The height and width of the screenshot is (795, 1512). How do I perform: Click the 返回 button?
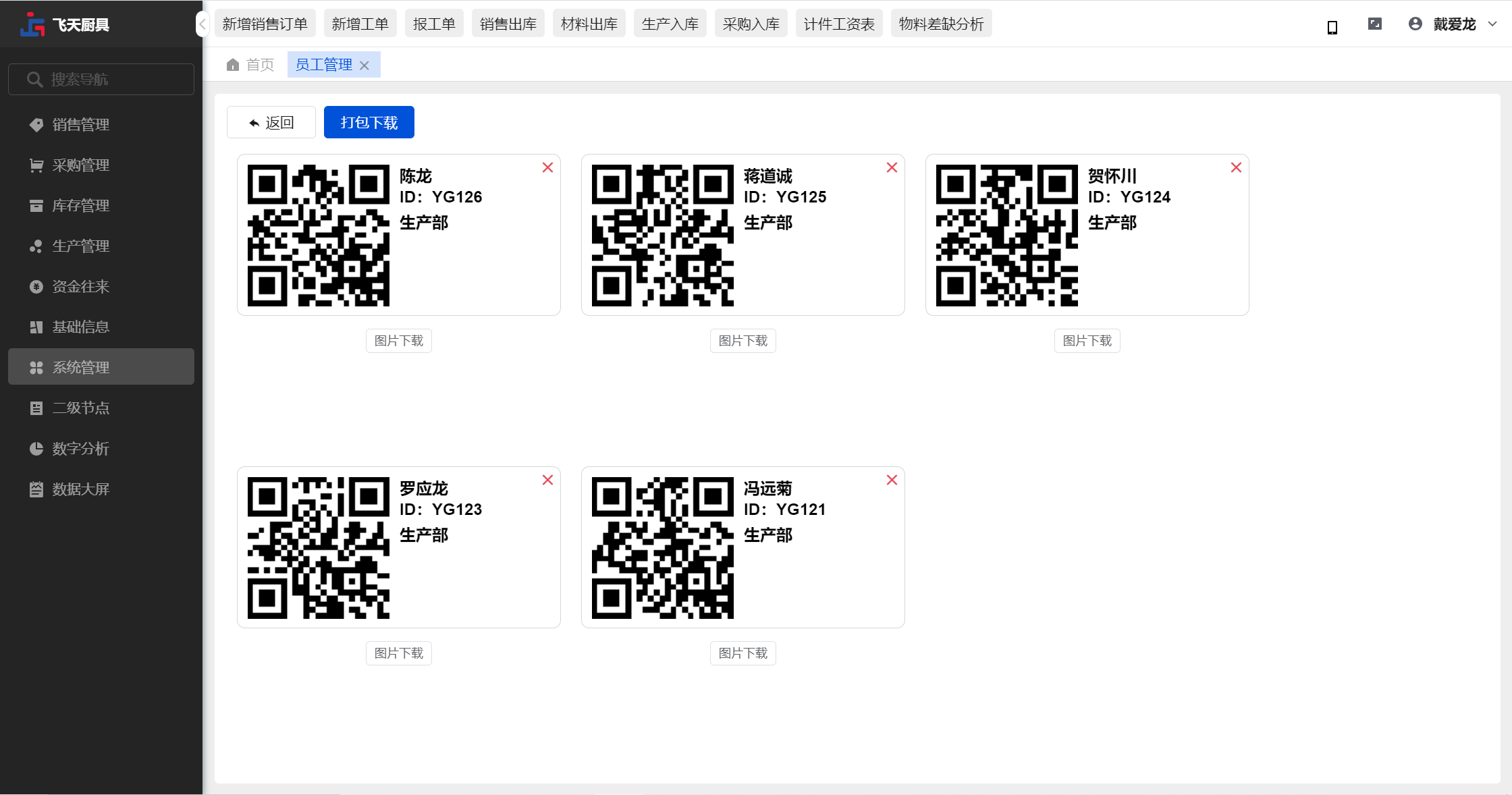tap(271, 122)
